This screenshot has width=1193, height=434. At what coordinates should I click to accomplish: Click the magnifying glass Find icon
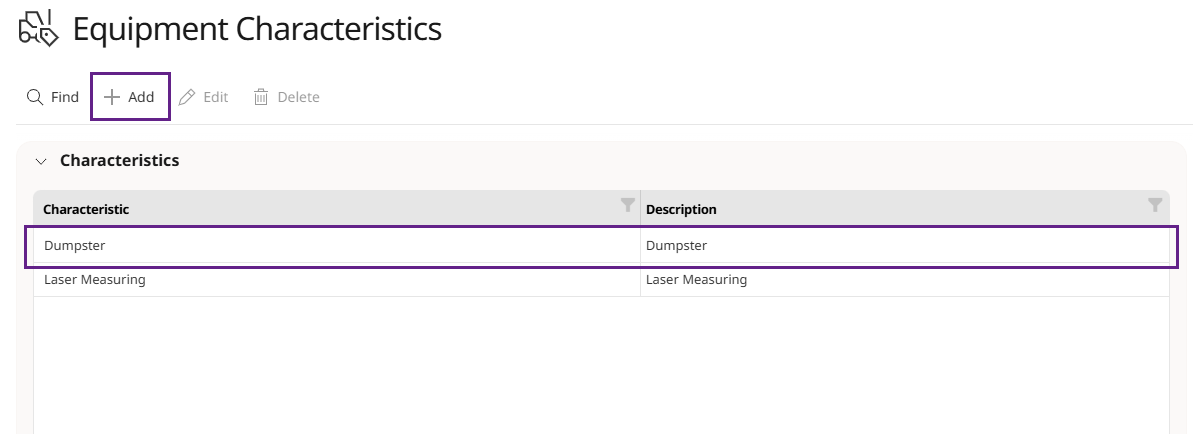tap(34, 97)
